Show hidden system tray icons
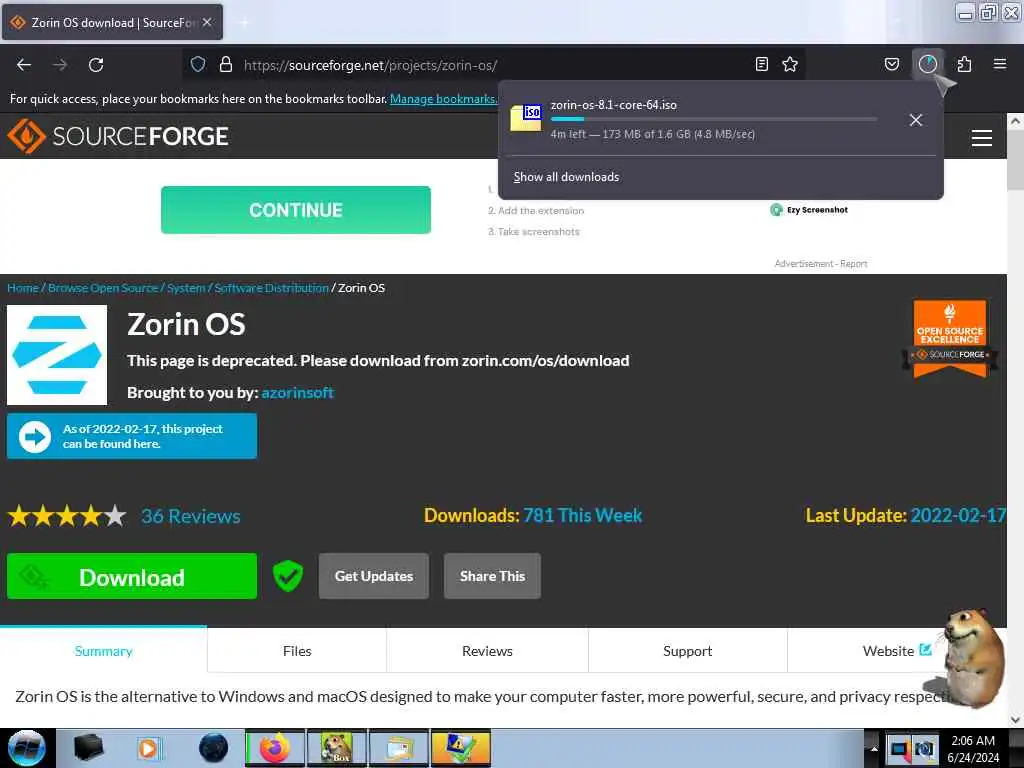Image resolution: width=1024 pixels, height=768 pixels. [x=874, y=749]
